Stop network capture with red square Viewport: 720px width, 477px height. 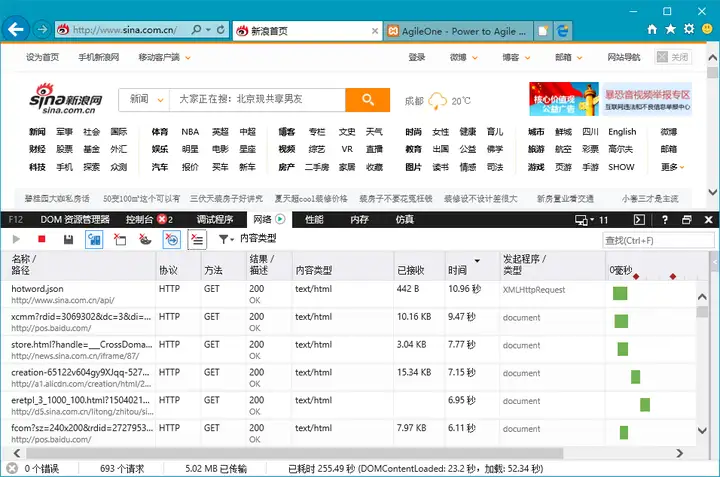[42, 239]
